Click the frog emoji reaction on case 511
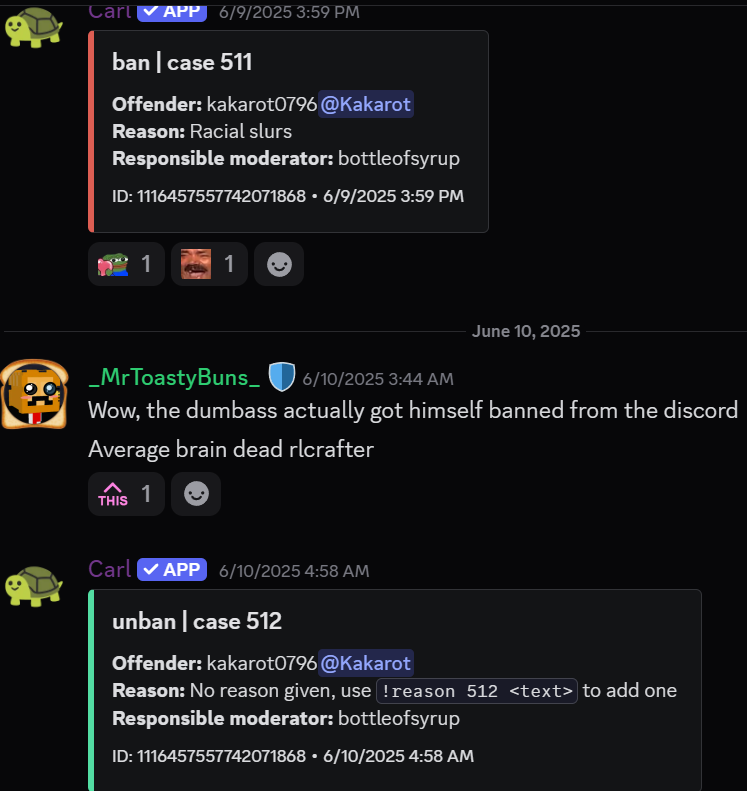Viewport: 747px width, 791px height. [125, 264]
